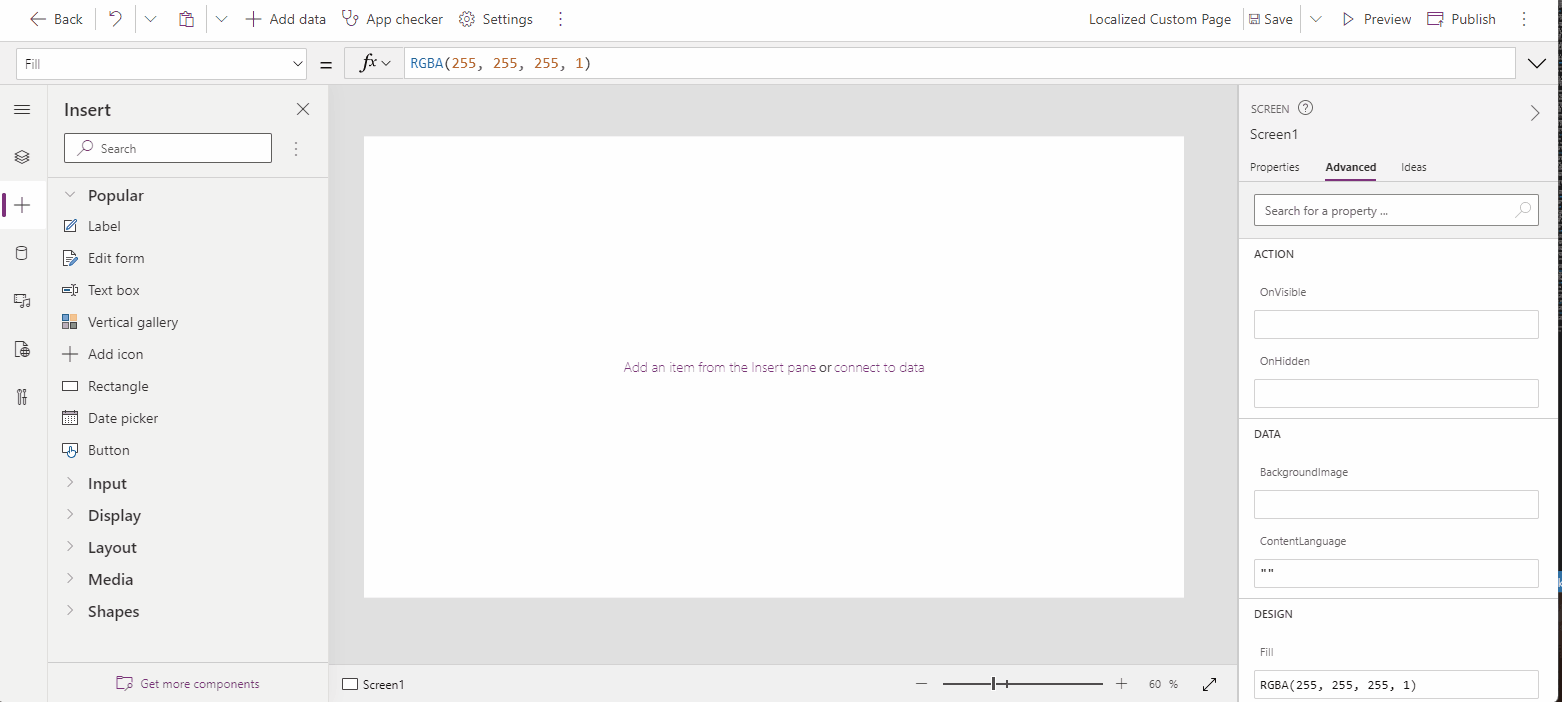Image resolution: width=1562 pixels, height=702 pixels.
Task: Collapse the Popular section
Action: [71, 195]
